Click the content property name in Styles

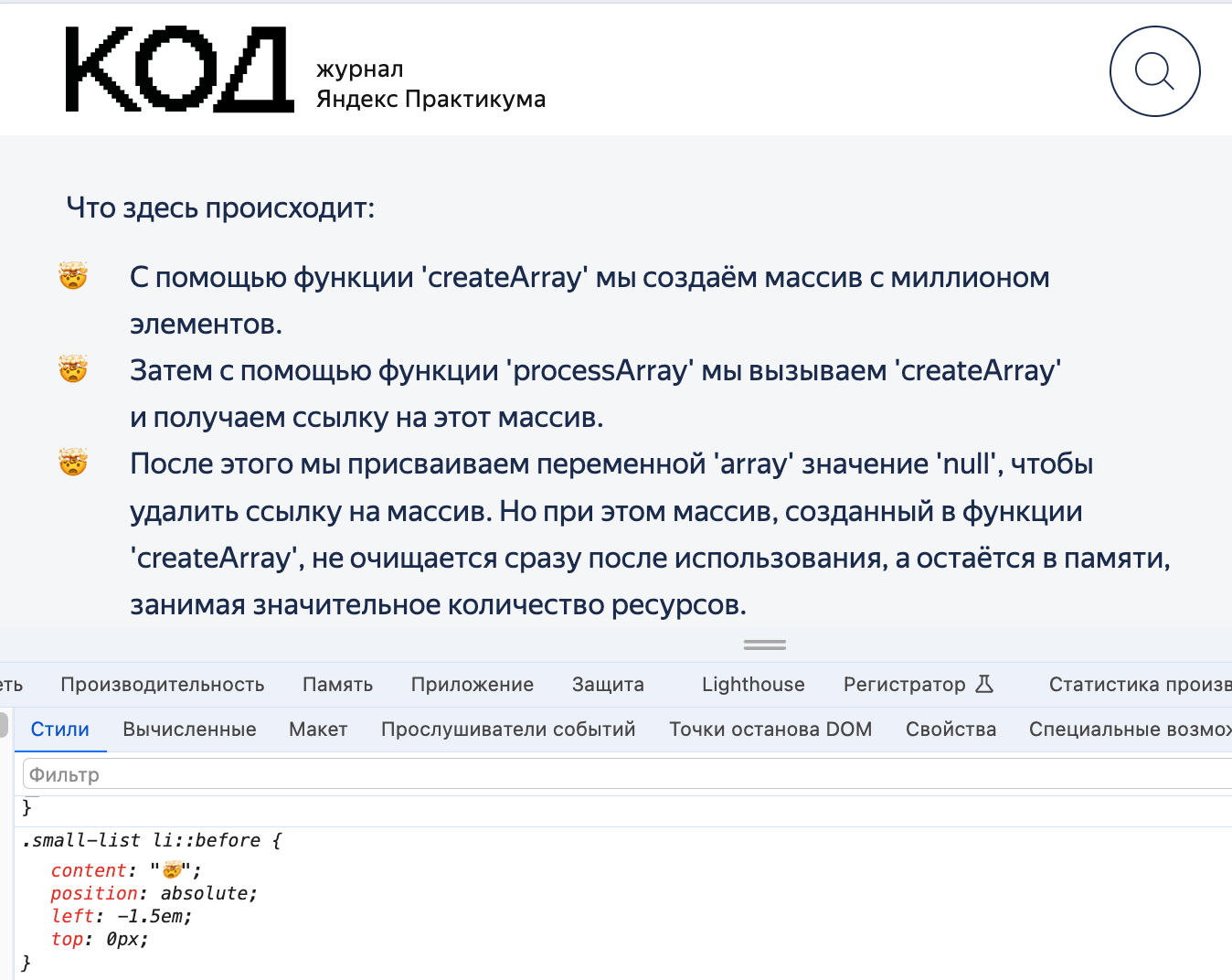(x=88, y=869)
